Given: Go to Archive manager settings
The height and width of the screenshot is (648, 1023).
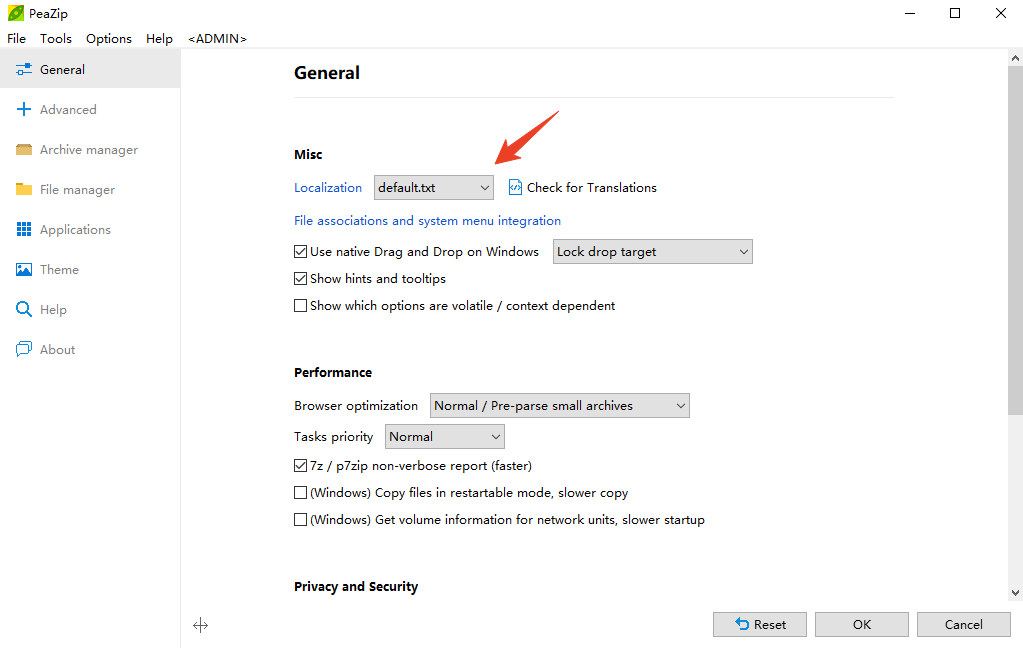Looking at the screenshot, I should [x=89, y=149].
